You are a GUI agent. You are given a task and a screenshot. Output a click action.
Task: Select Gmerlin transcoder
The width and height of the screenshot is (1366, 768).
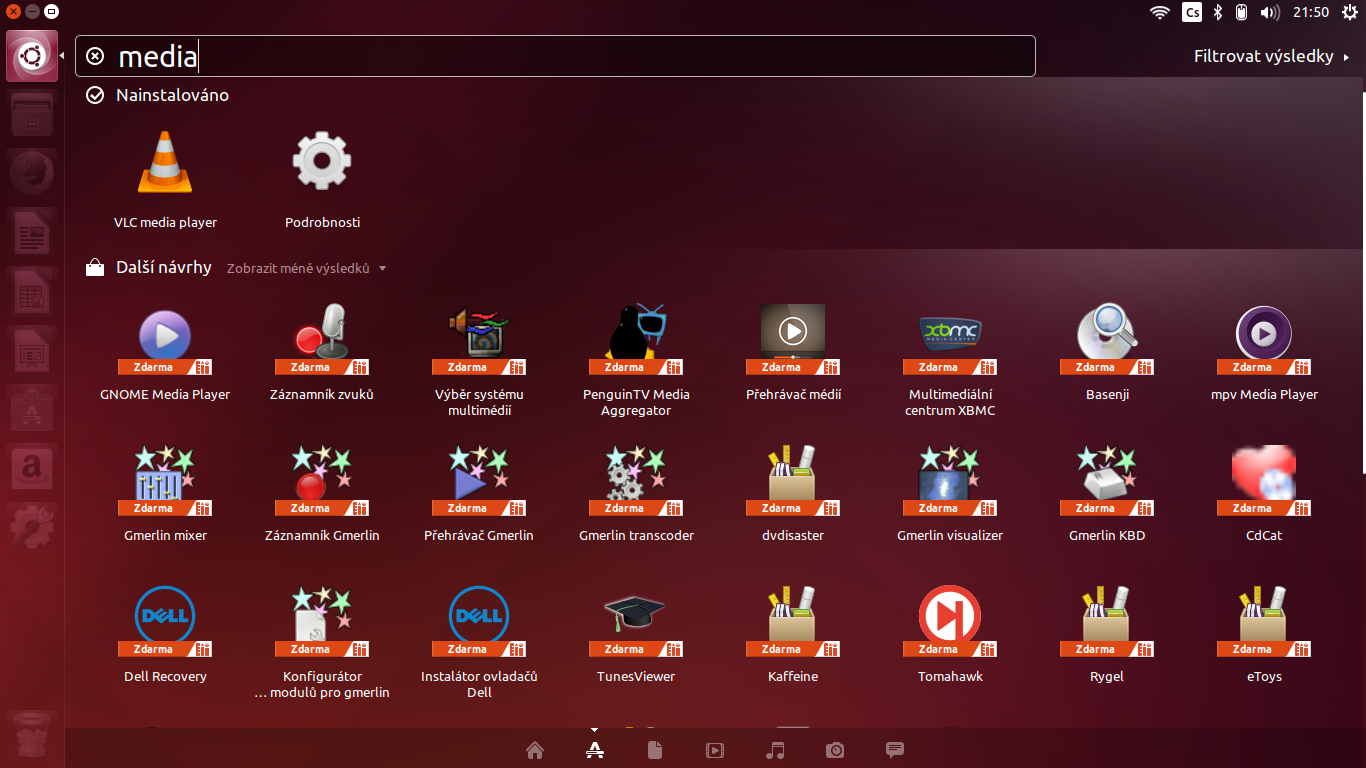pyautogui.click(x=636, y=494)
